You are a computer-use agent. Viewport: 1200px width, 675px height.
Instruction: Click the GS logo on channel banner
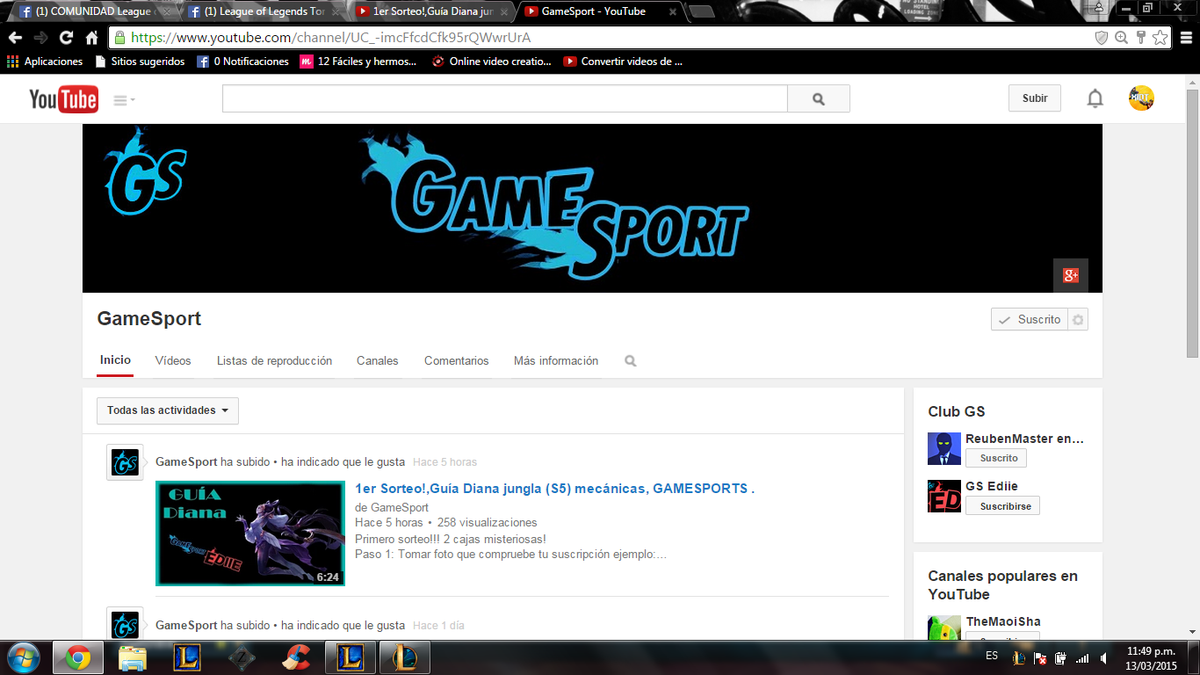[146, 173]
